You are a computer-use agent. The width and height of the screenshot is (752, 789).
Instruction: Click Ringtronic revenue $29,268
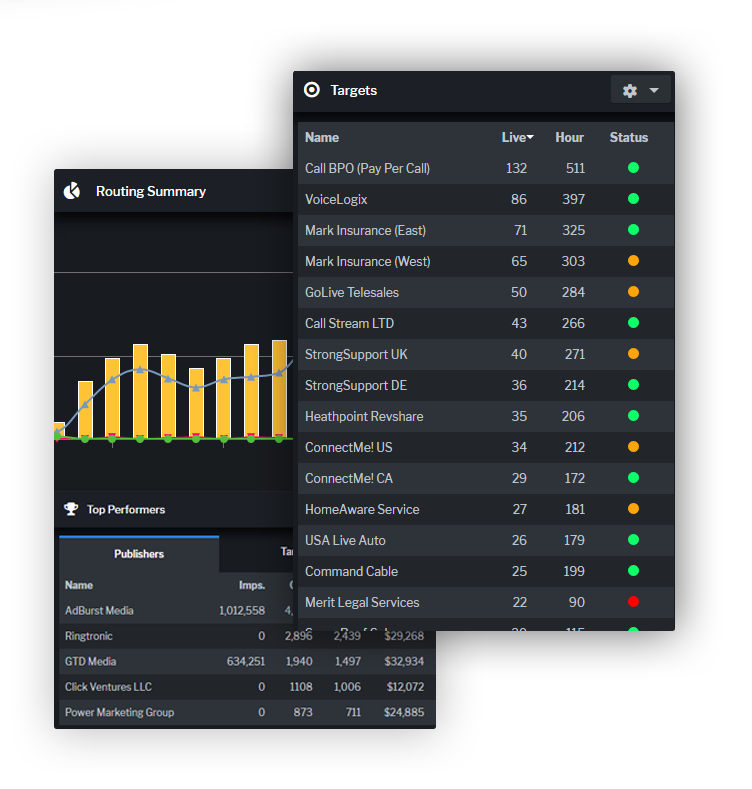404,636
